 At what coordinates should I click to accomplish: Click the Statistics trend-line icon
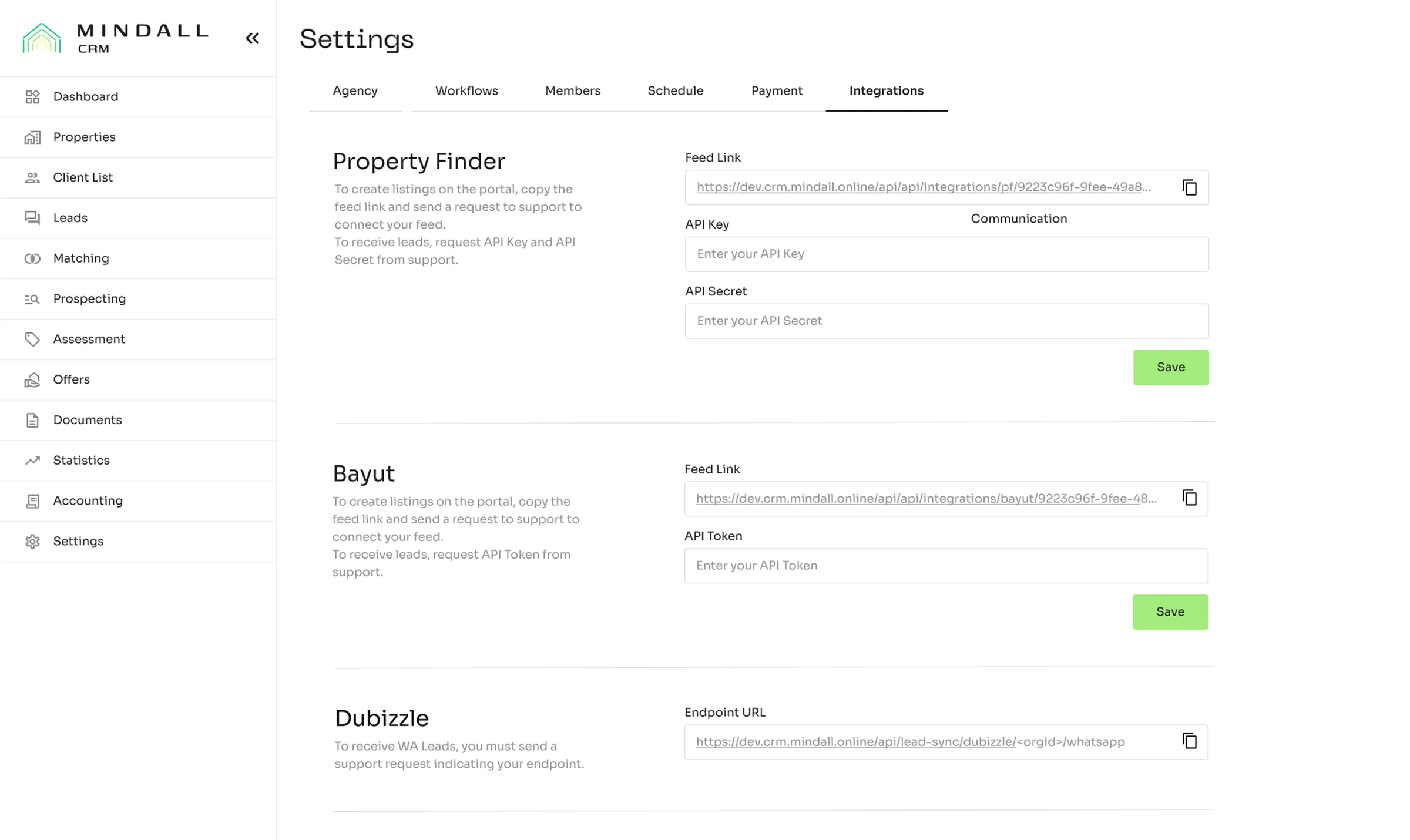[33, 461]
